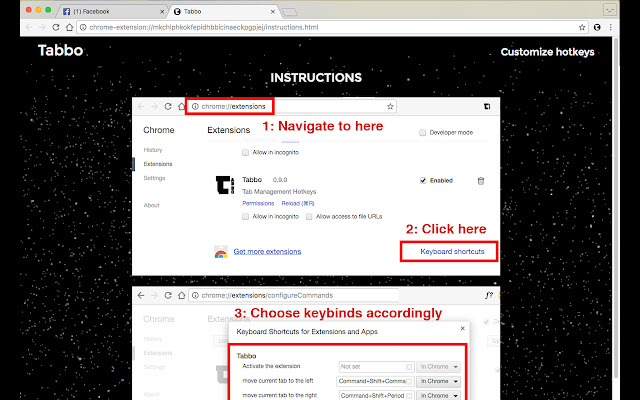Select About in the Chrome sidebar

(x=151, y=205)
